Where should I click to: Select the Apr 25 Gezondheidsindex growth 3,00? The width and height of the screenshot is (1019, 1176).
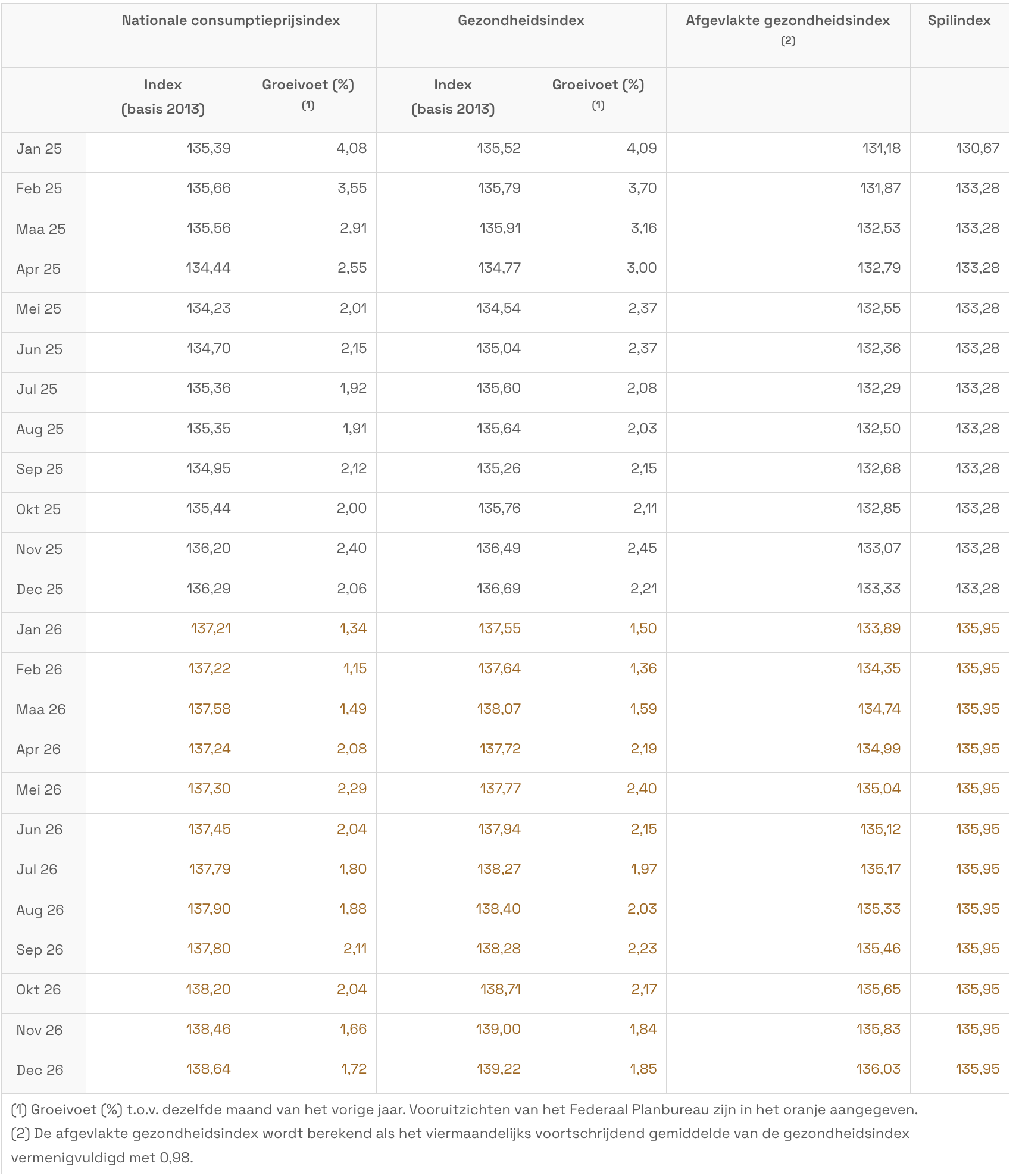coord(641,268)
